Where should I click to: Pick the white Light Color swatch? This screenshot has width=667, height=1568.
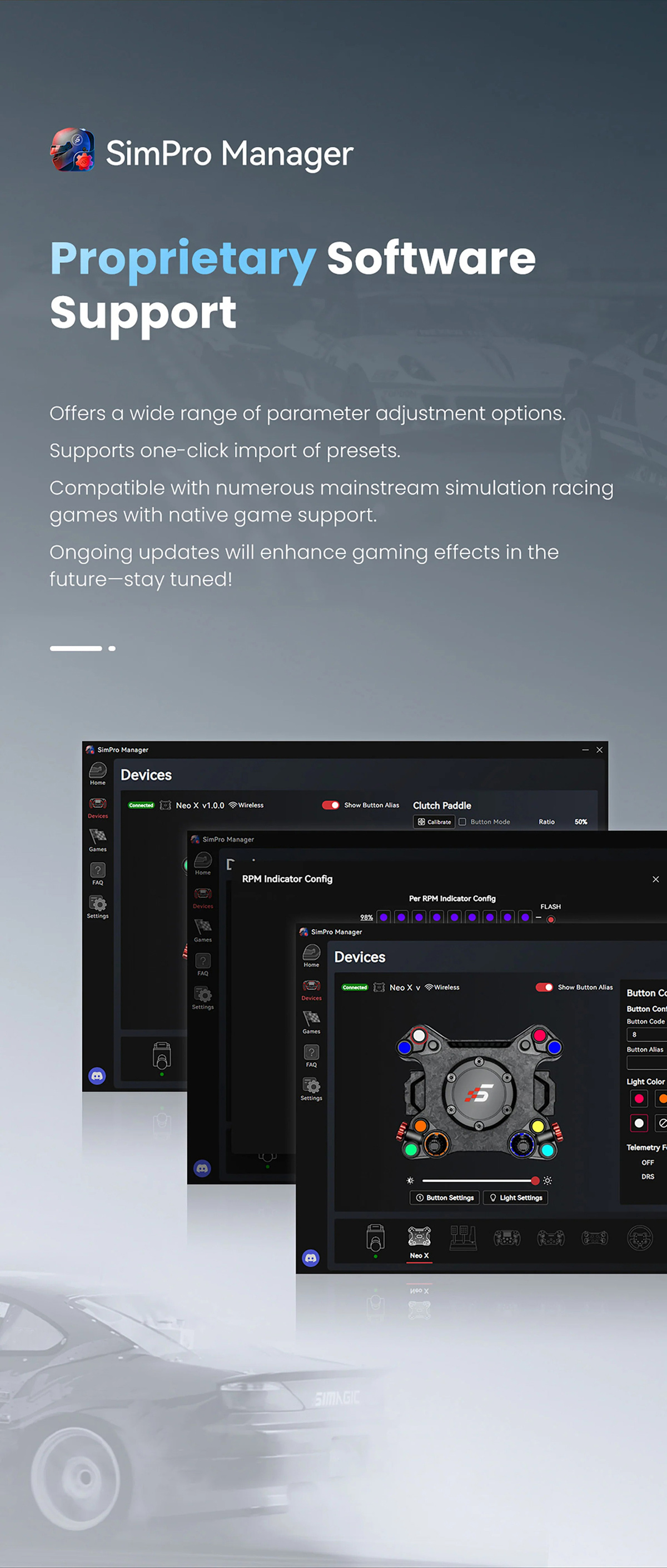tap(638, 1123)
